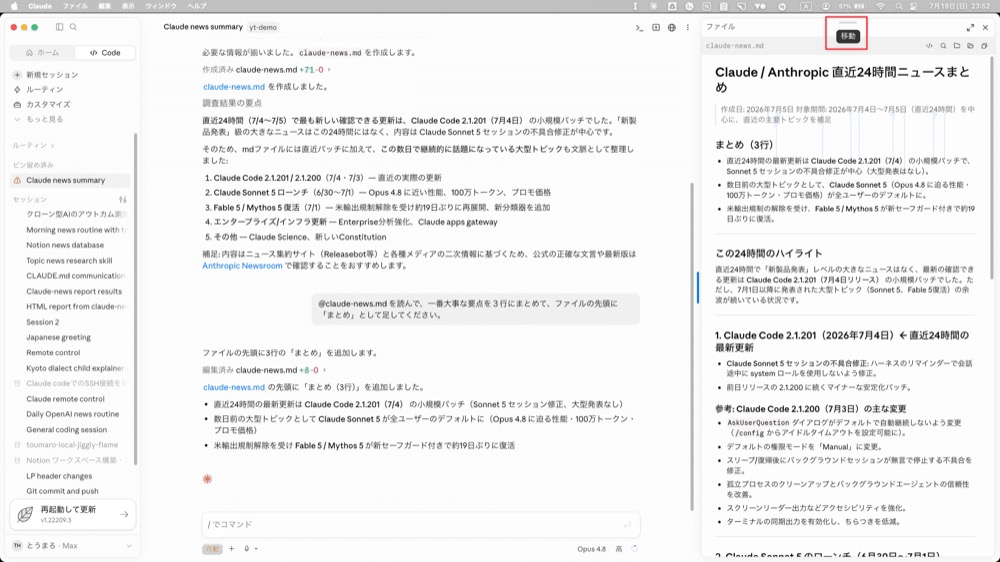Start voice input with microphone icon
The height and width of the screenshot is (562, 1000).
coord(247,549)
